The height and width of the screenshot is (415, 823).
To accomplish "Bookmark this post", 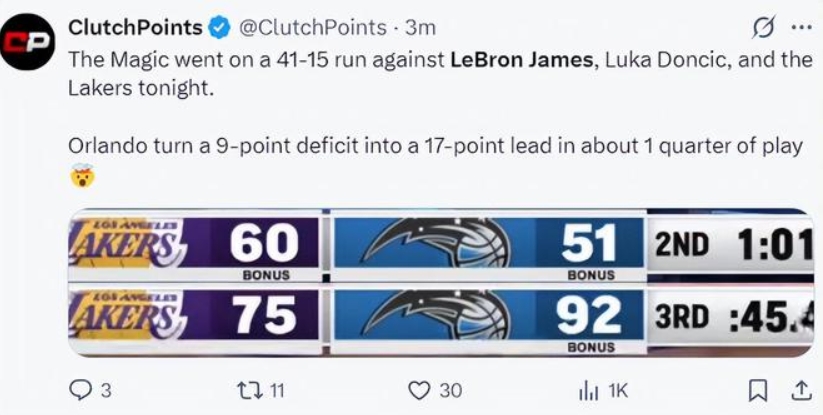I will pyautogui.click(x=759, y=390).
